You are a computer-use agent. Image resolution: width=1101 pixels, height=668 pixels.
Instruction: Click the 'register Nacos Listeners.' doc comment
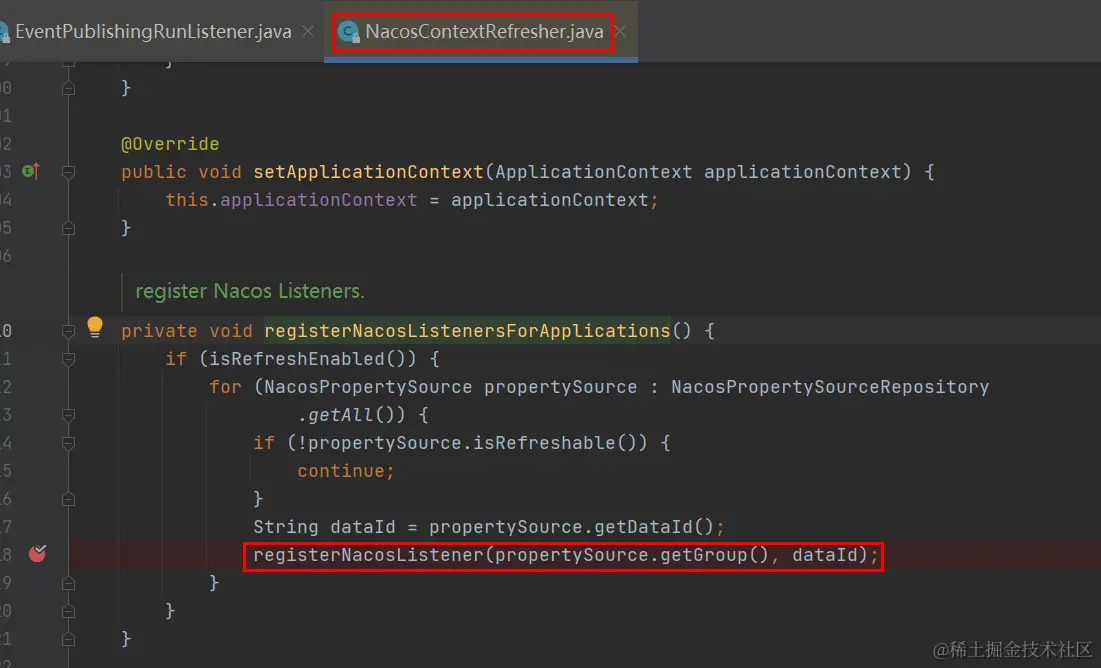[x=250, y=291]
